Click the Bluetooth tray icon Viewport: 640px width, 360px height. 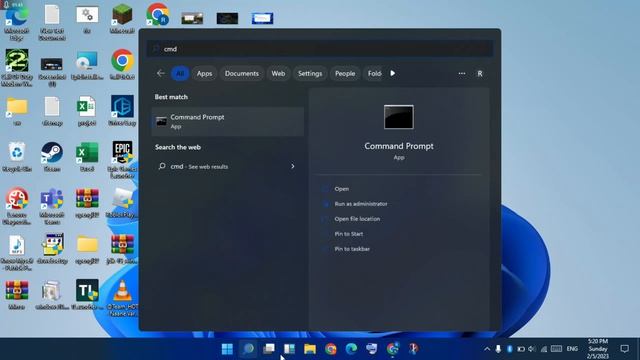coord(510,349)
